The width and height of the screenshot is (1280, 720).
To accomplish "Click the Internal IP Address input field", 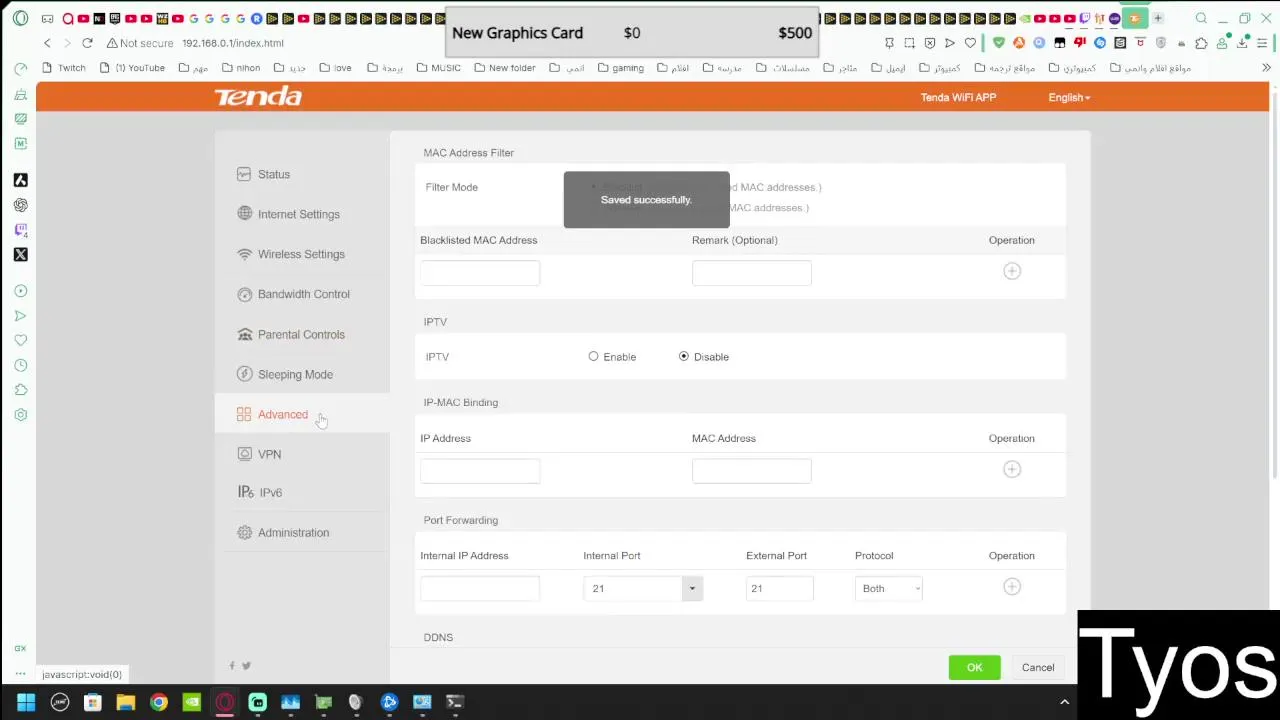I will pos(480,588).
